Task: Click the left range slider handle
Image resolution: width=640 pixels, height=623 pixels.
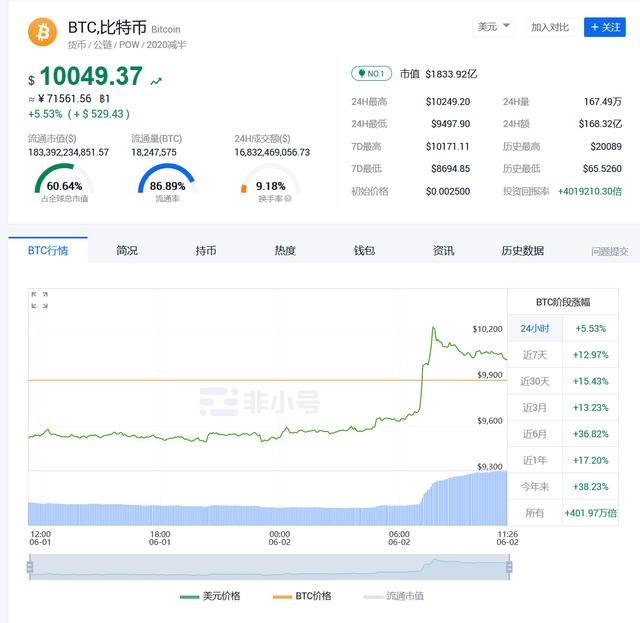Action: coord(30,567)
